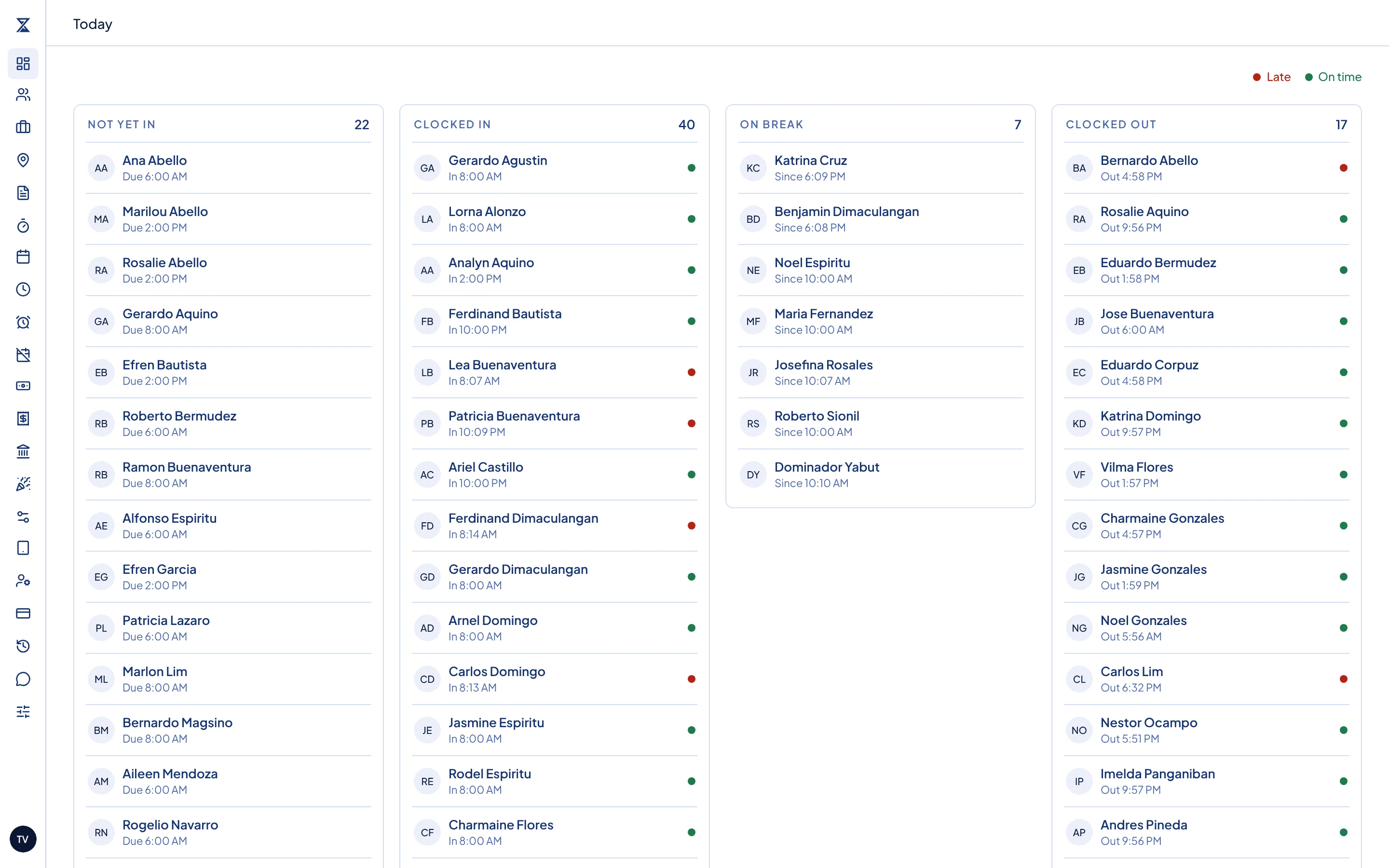The image size is (1389, 868).
Task: Click the CLOCKED IN column header
Action: [452, 124]
